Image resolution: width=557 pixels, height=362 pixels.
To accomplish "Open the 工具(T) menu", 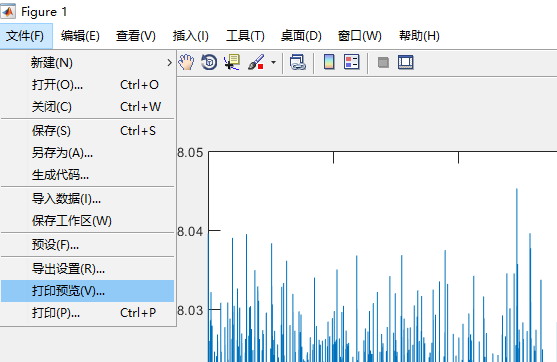I will (245, 36).
